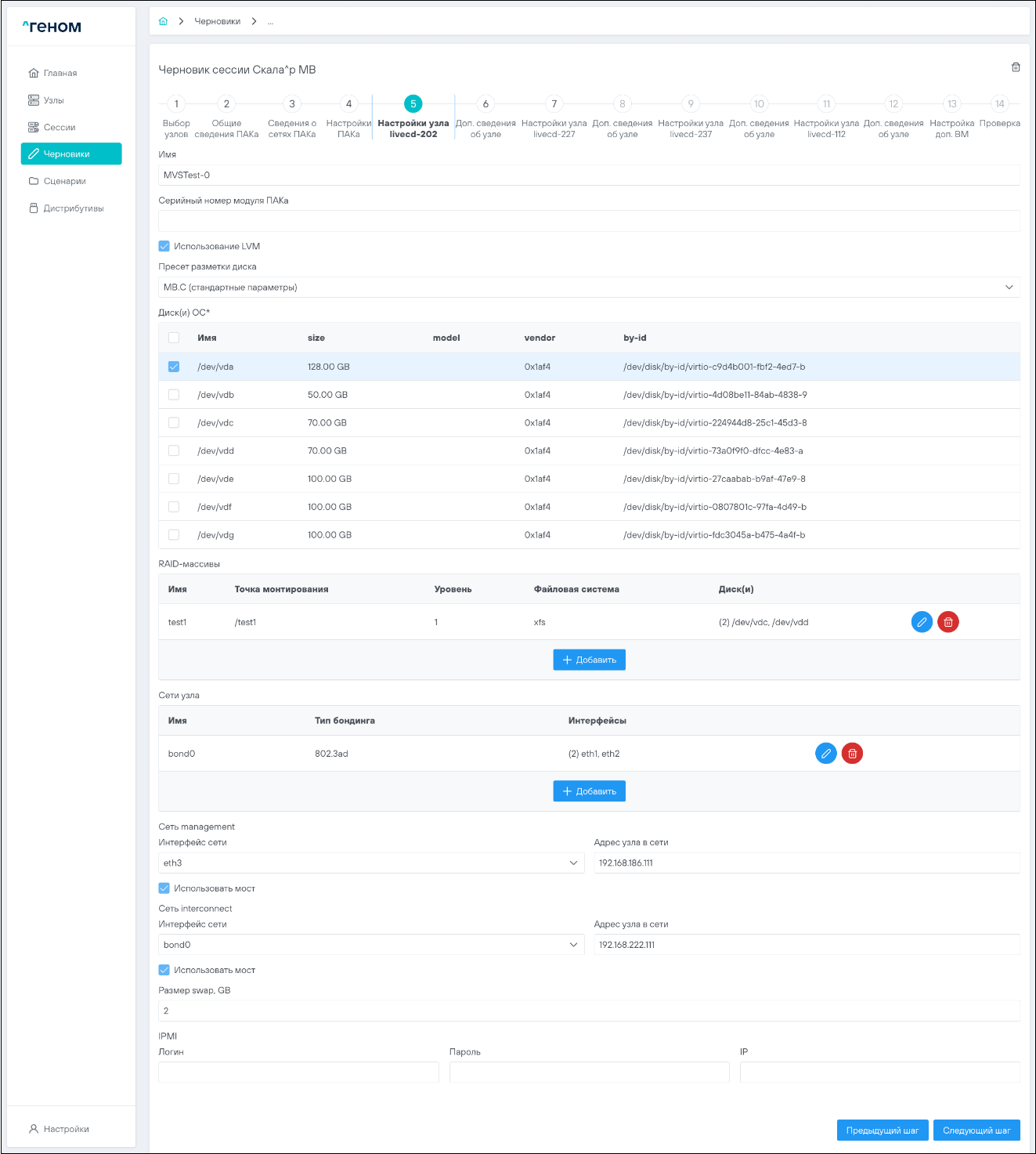The width and height of the screenshot is (1036, 1154).
Task: Delete the test1 RAID array
Action: coord(948,622)
